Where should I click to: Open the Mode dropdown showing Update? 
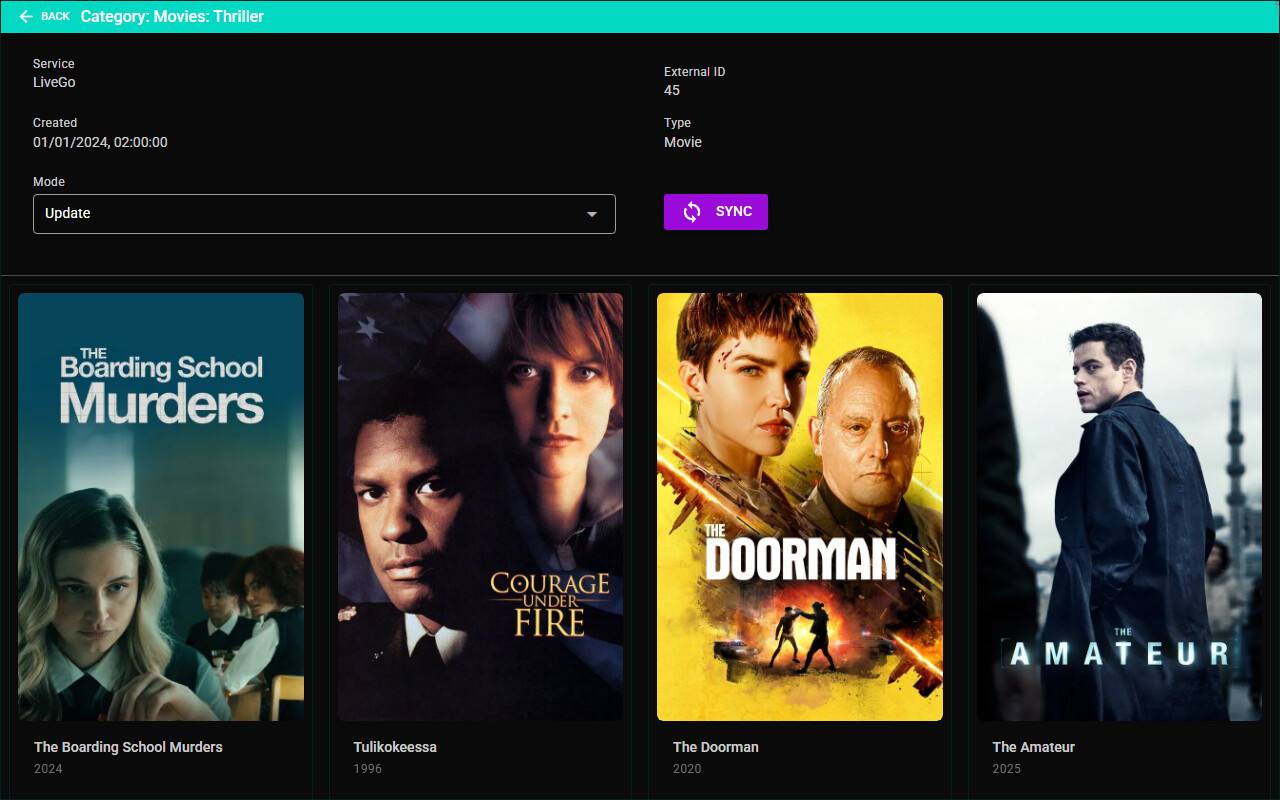coord(324,214)
